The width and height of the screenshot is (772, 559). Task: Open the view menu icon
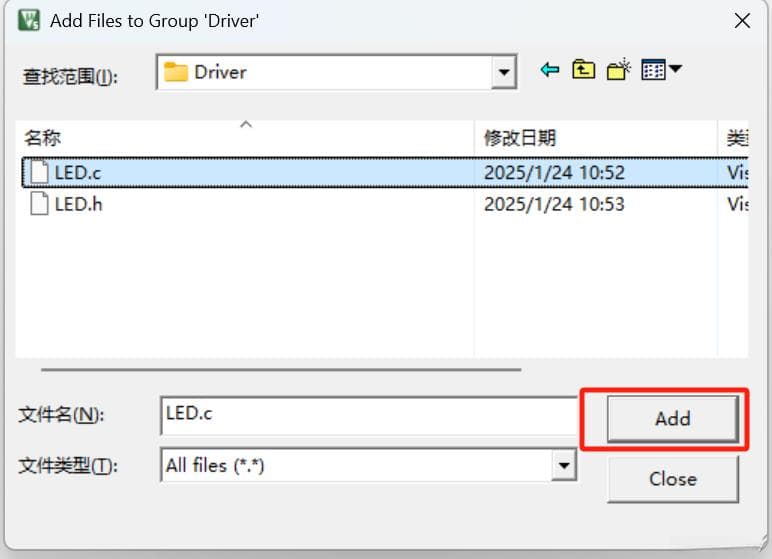(653, 69)
